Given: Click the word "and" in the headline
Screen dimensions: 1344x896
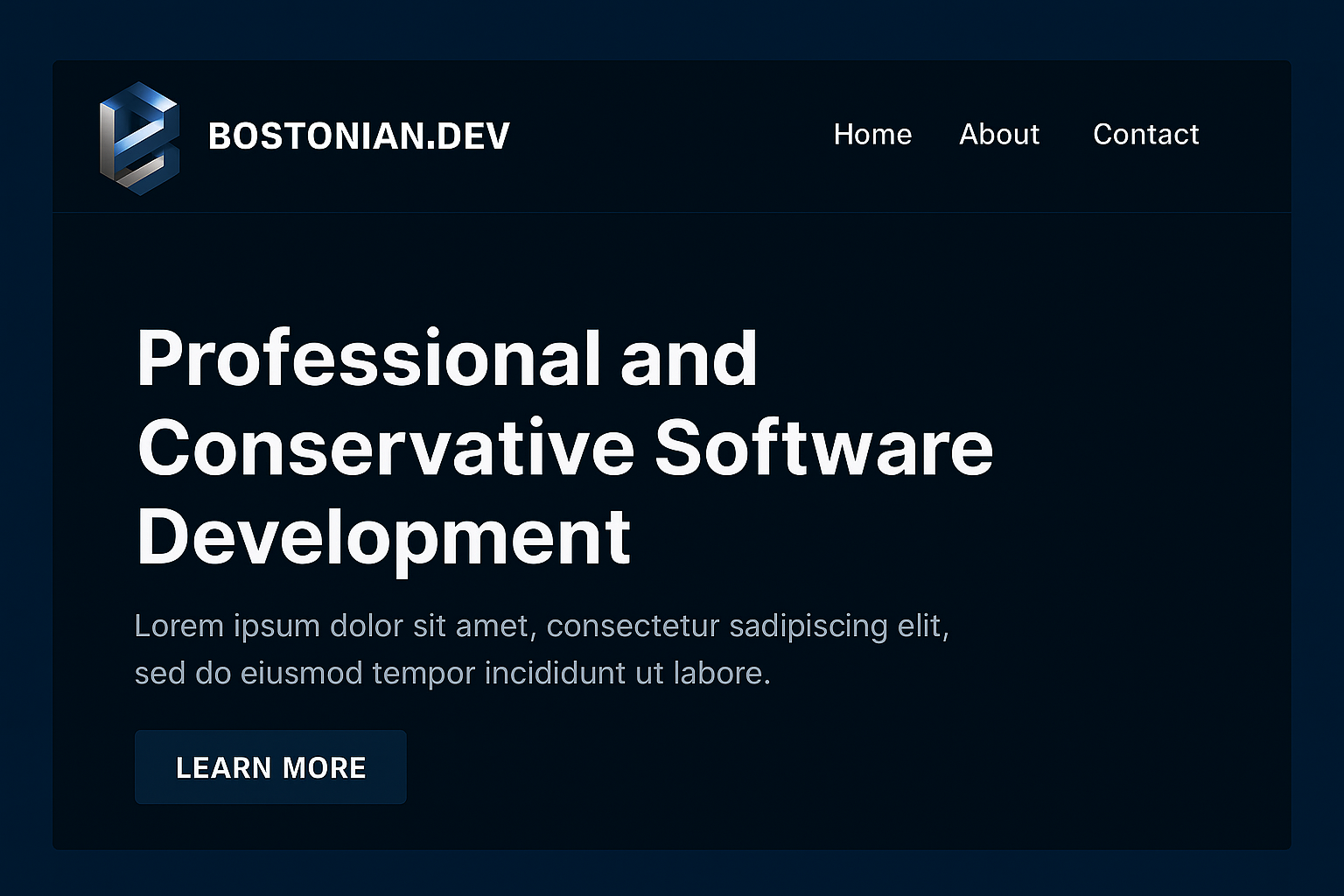Looking at the screenshot, I should [689, 359].
